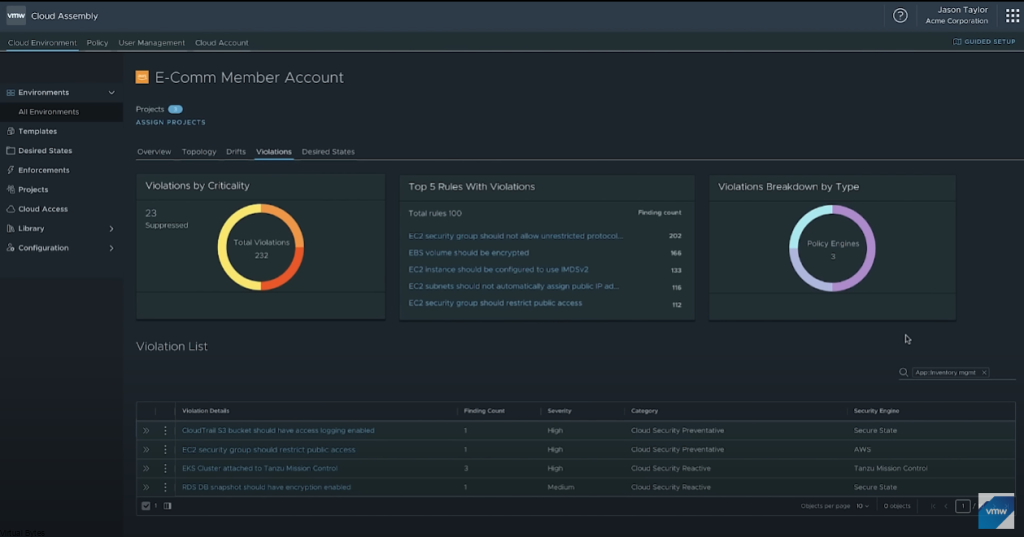Click the Policy Engines donut chart

[x=832, y=248]
